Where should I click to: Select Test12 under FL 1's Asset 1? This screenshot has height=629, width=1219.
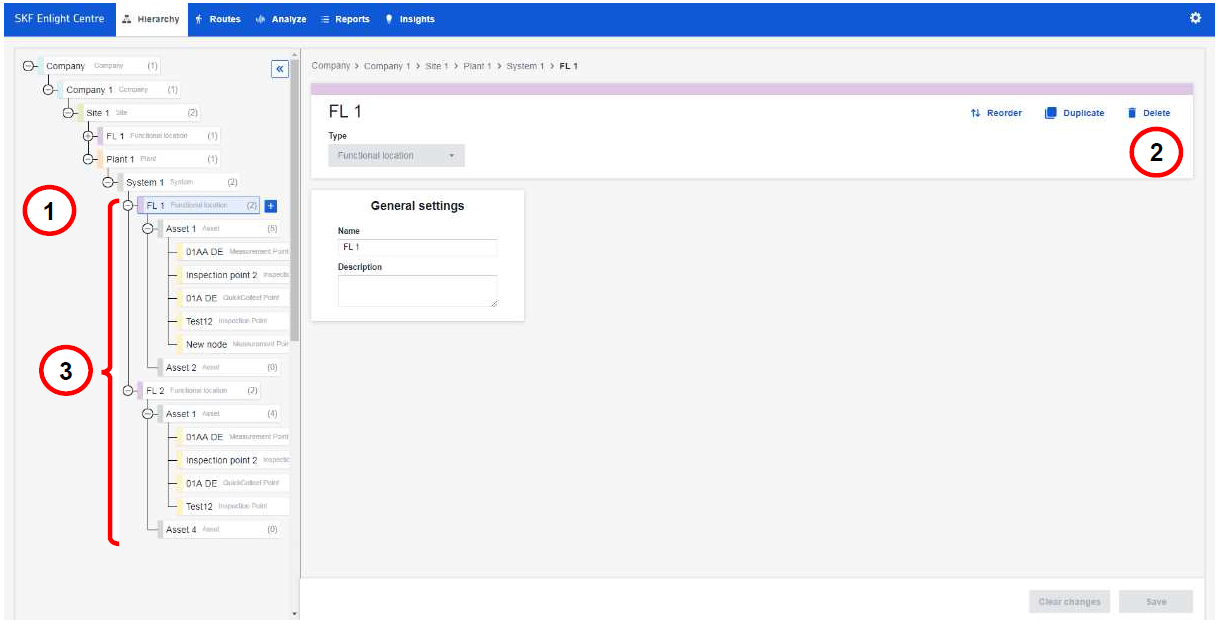(234, 322)
